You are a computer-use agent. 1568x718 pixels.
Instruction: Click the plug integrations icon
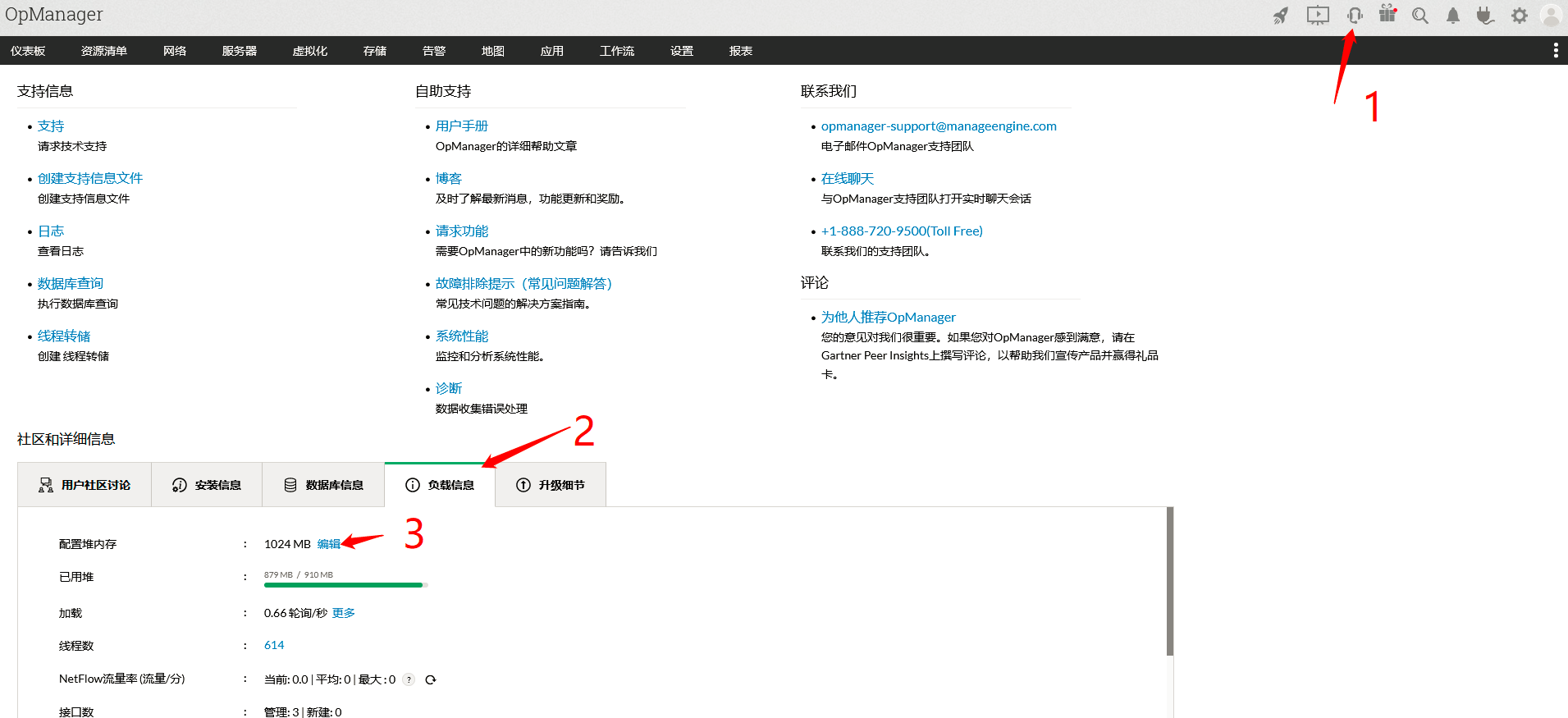click(1485, 16)
